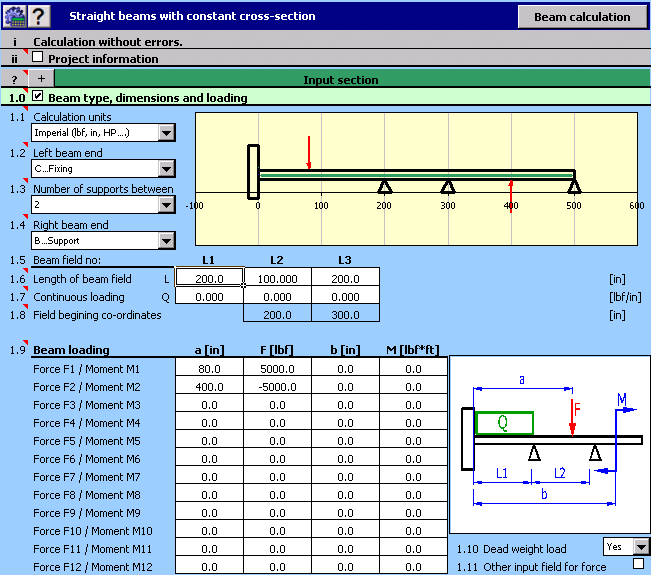Enable the Project information checkbox
Viewport: 651px width, 575px height.
(38, 58)
